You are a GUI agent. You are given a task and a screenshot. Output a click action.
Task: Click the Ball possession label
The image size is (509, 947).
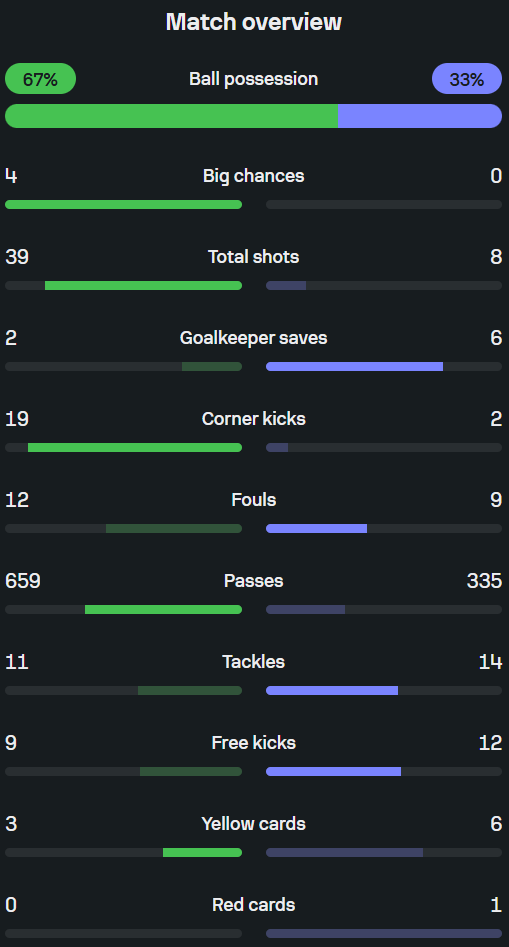[x=254, y=79]
